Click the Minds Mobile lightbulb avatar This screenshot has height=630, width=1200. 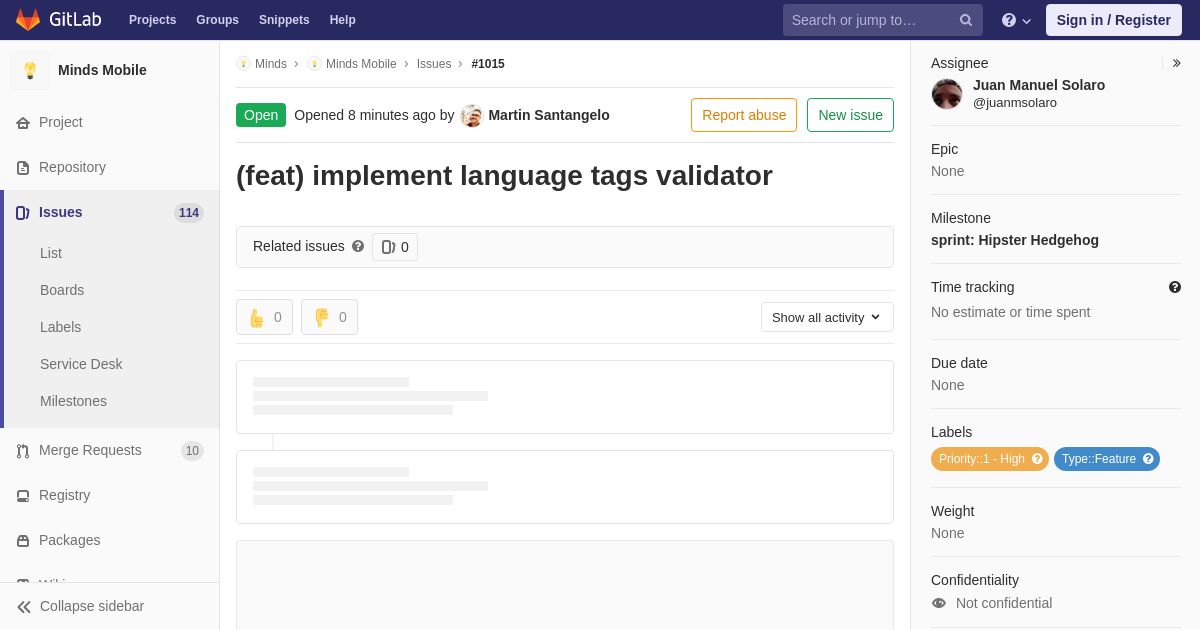[30, 70]
